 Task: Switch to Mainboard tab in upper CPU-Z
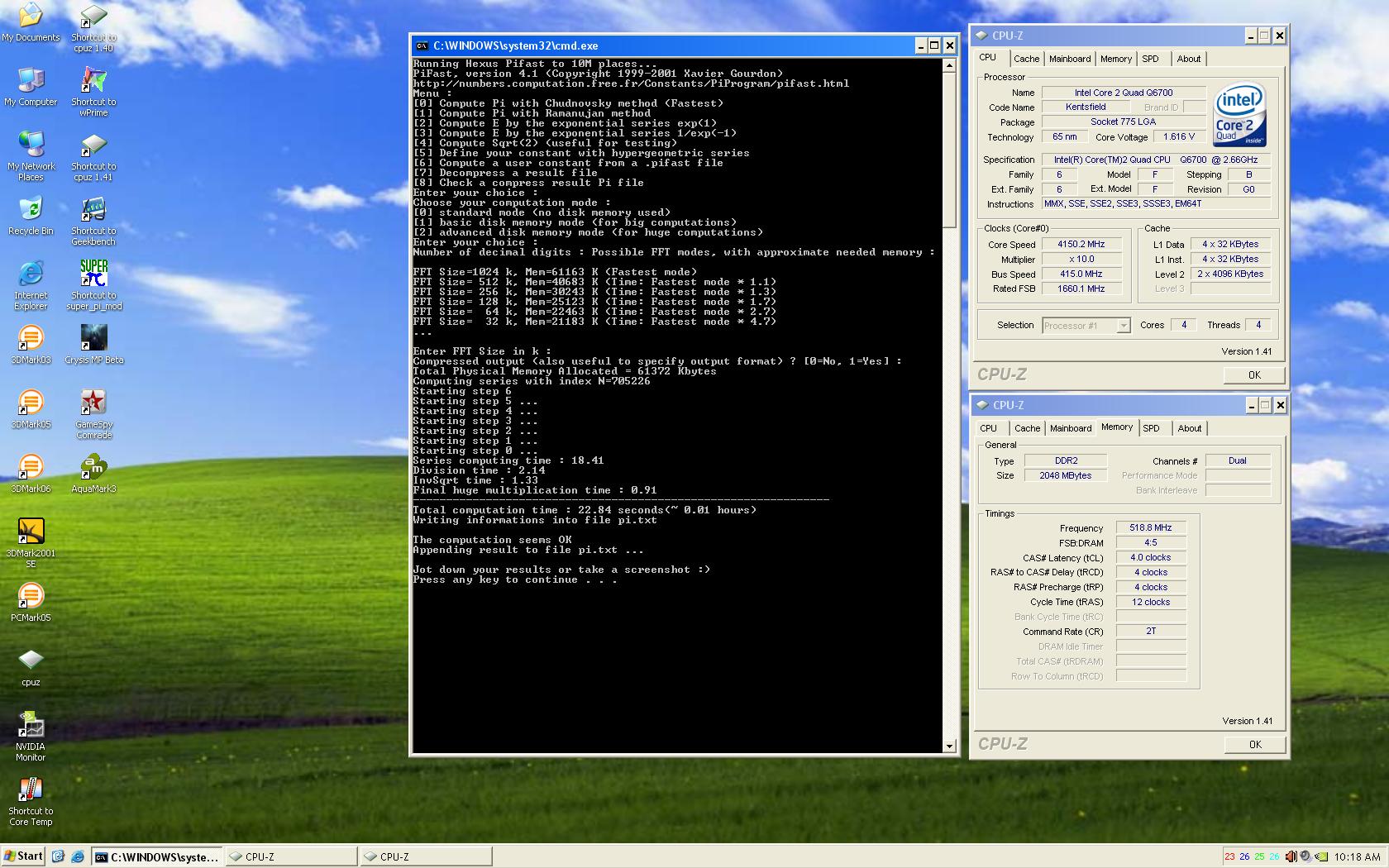(1070, 59)
